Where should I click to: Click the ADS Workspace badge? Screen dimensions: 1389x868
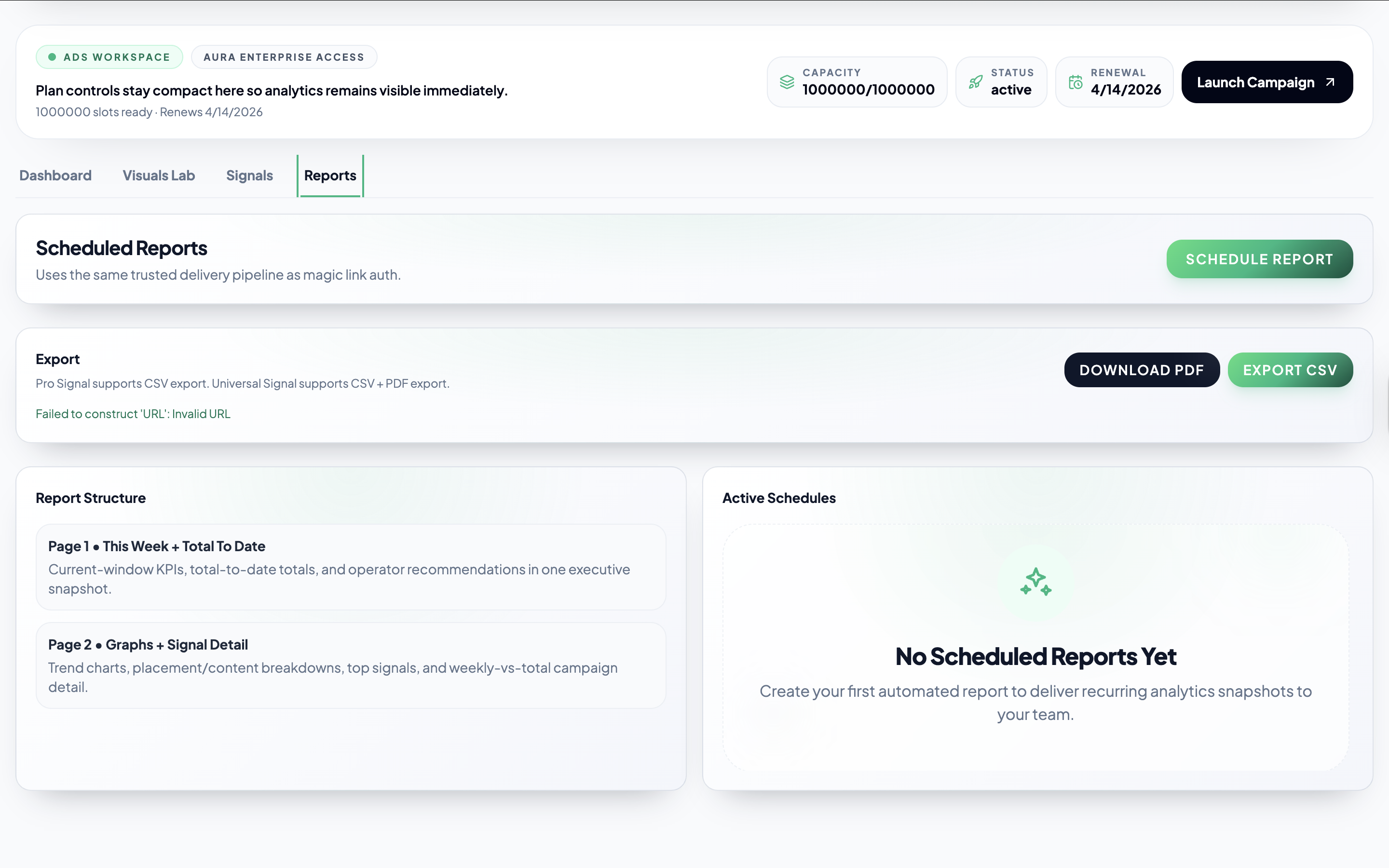(x=109, y=56)
